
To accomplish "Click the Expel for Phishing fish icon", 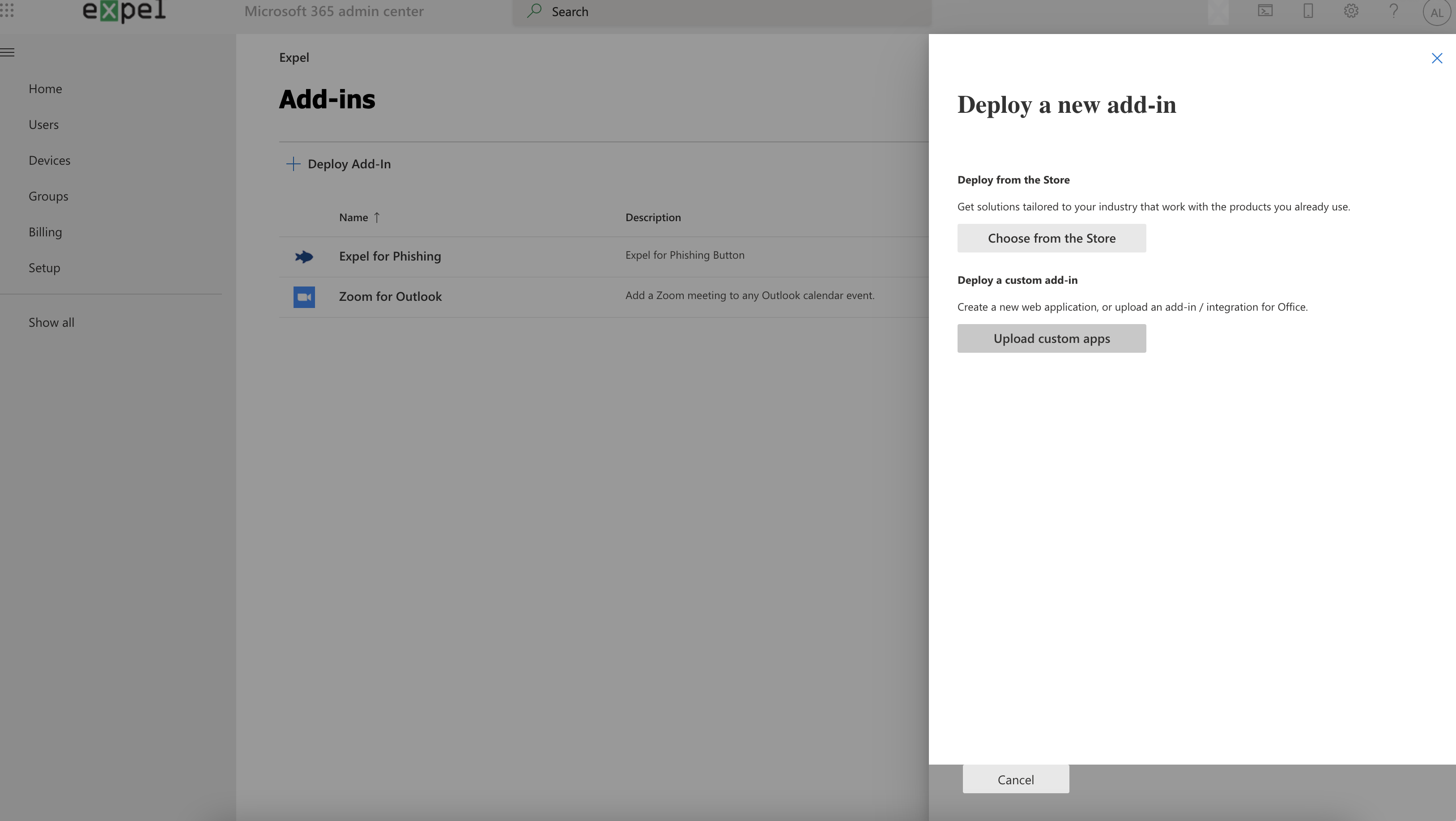I will click(304, 257).
